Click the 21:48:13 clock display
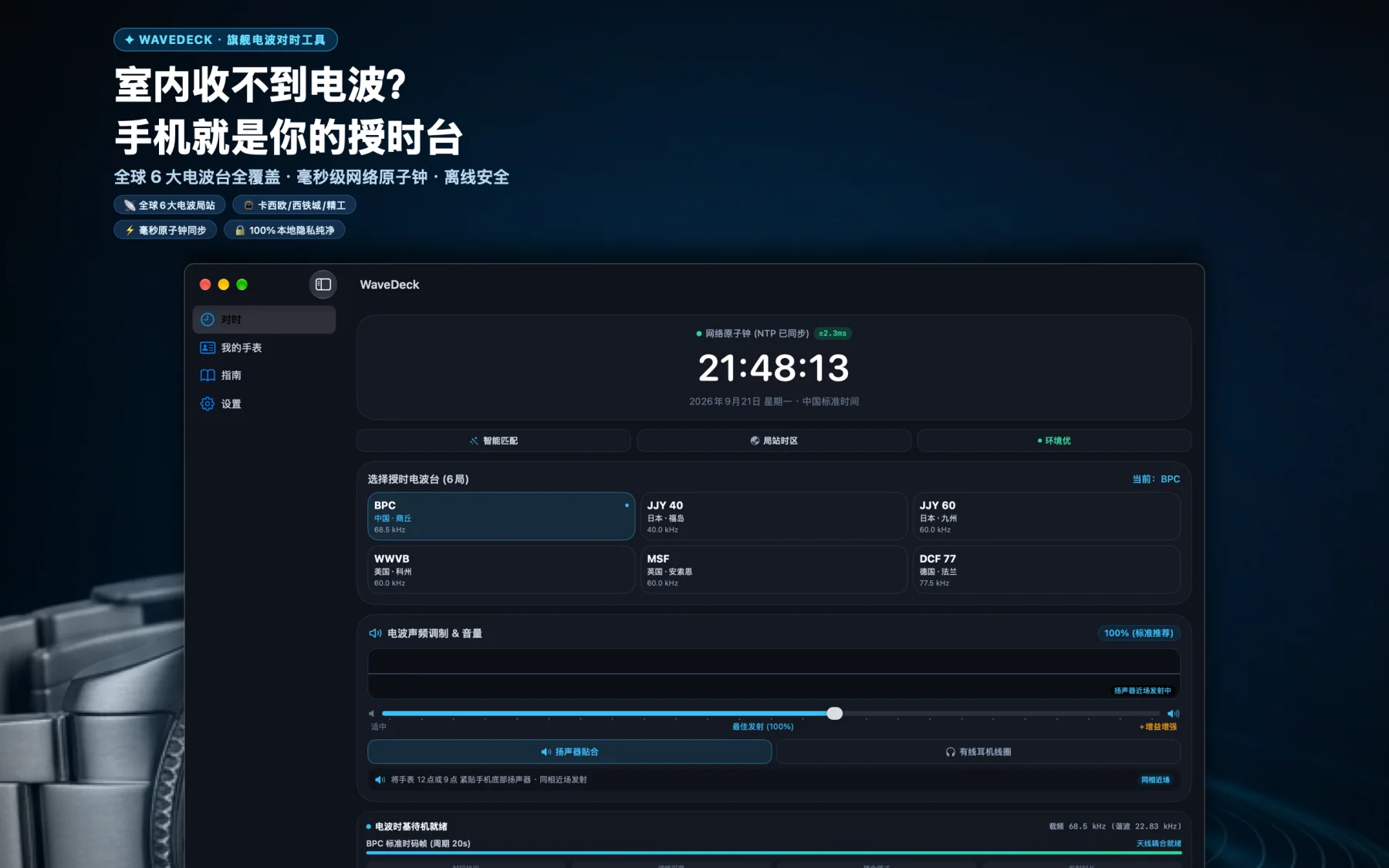Screen dimensions: 1389x868 [x=774, y=368]
